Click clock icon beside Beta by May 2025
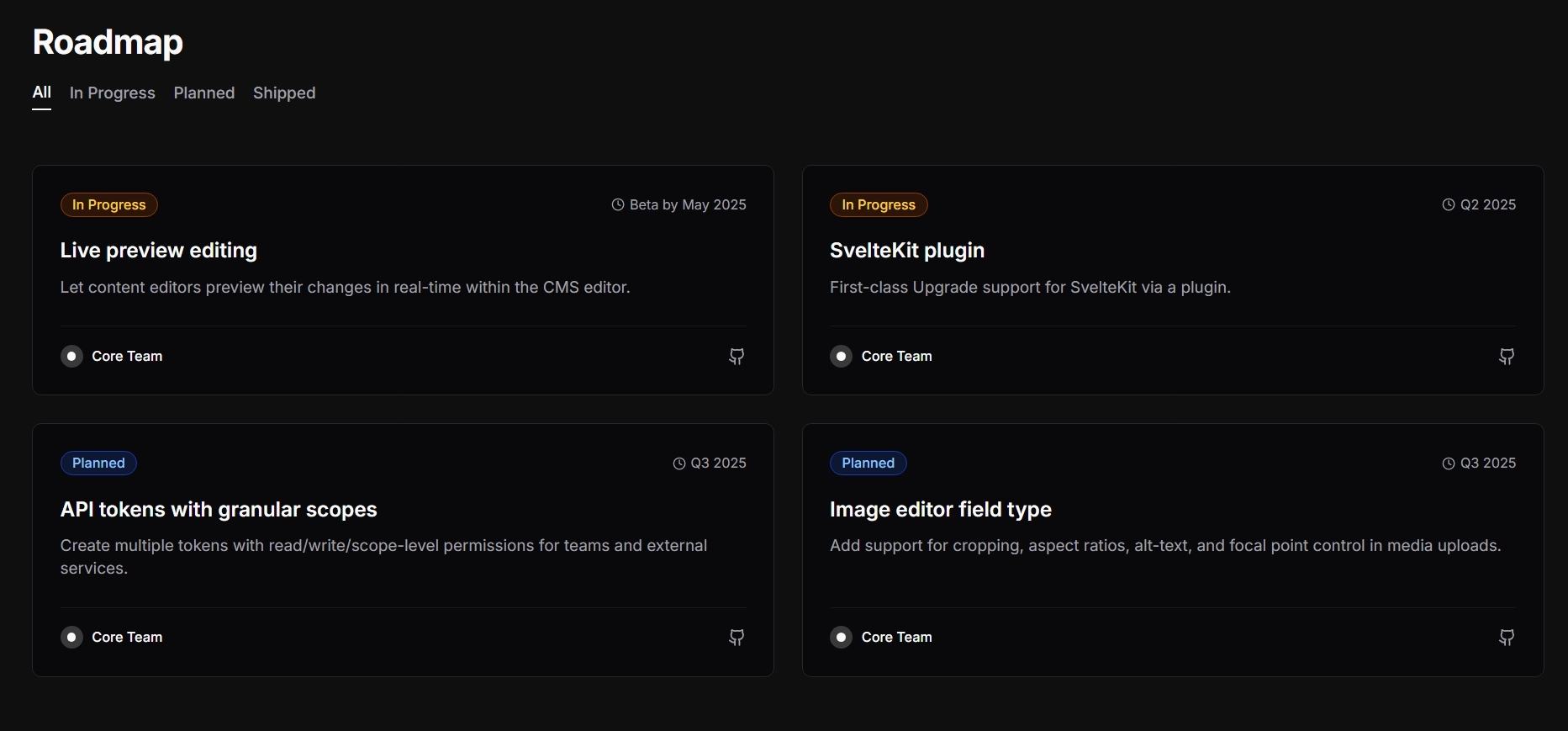 [x=618, y=205]
